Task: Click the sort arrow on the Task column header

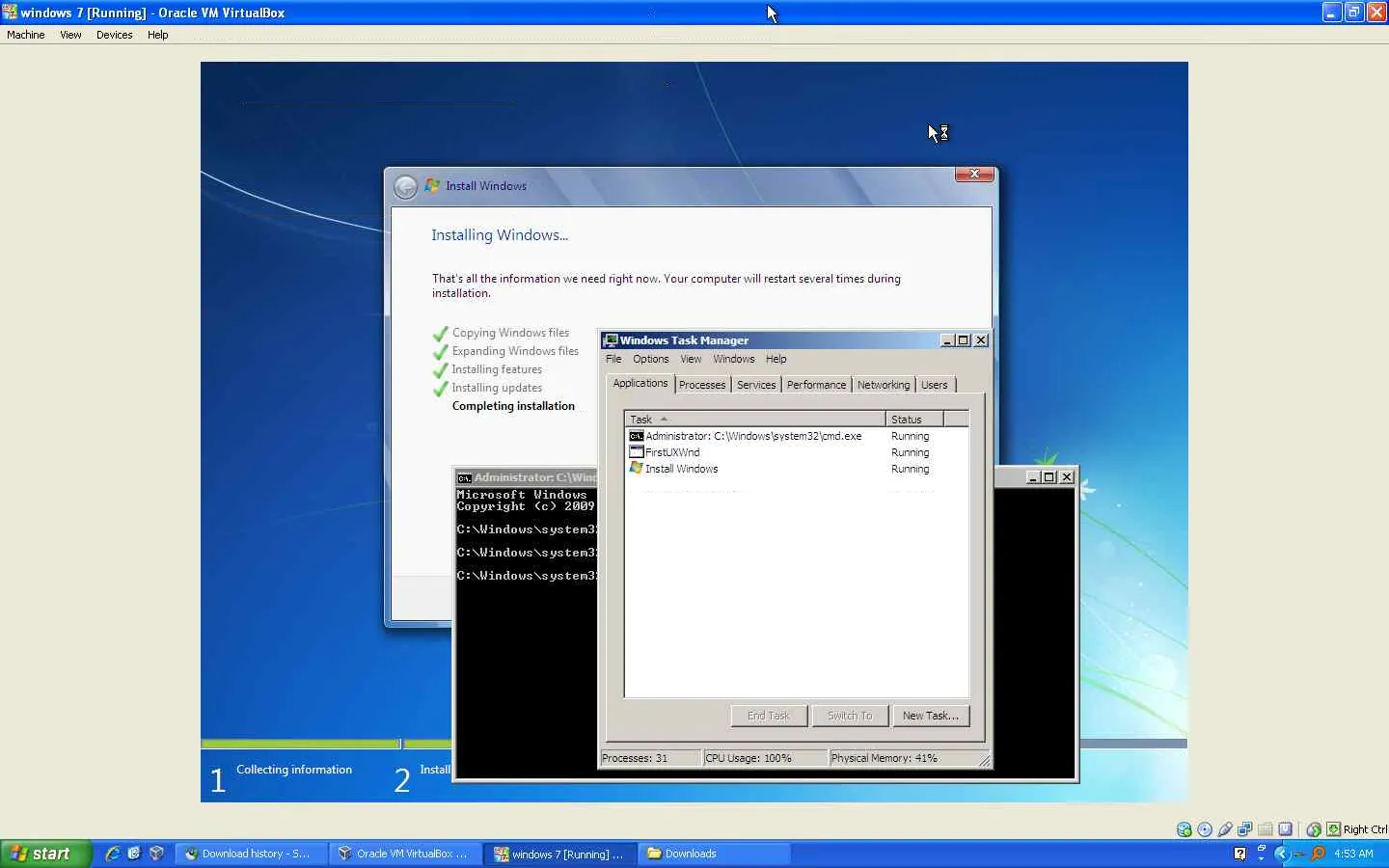Action: [664, 420]
